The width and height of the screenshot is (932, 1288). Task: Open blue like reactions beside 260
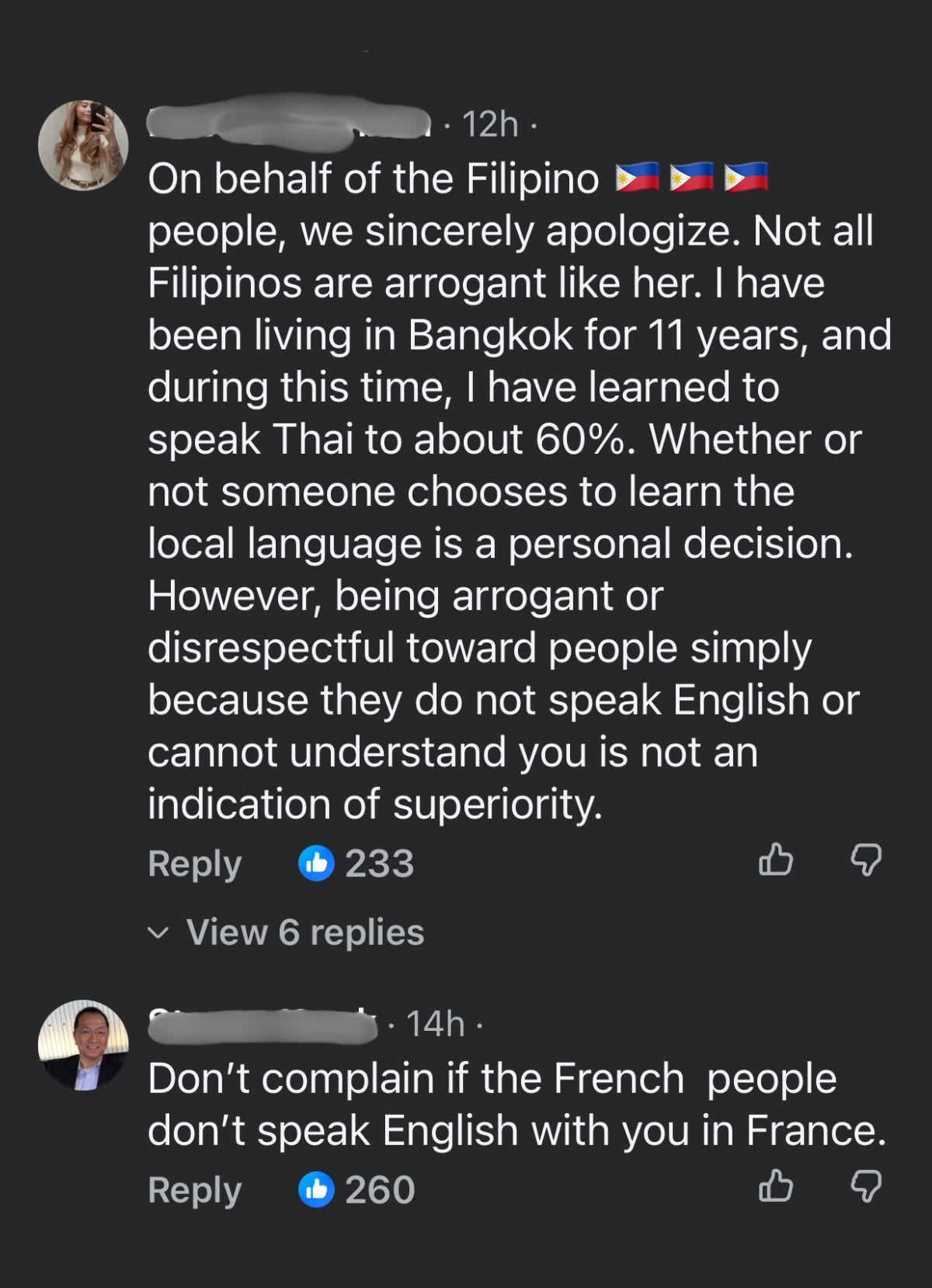tap(316, 1189)
